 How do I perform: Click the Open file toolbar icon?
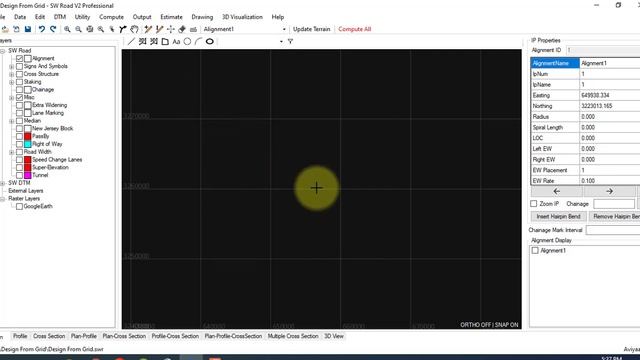coord(5,29)
